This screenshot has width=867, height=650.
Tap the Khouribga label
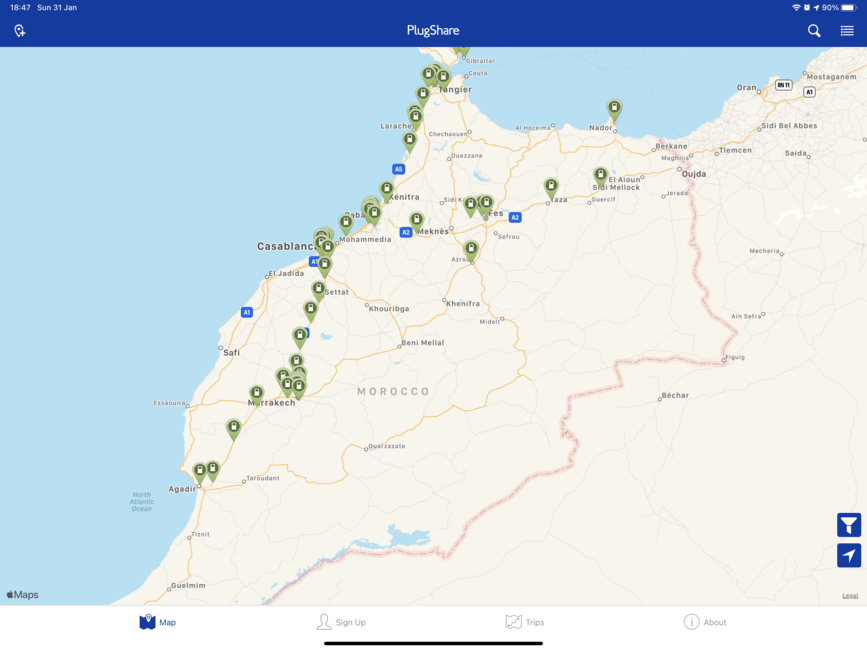tap(389, 308)
